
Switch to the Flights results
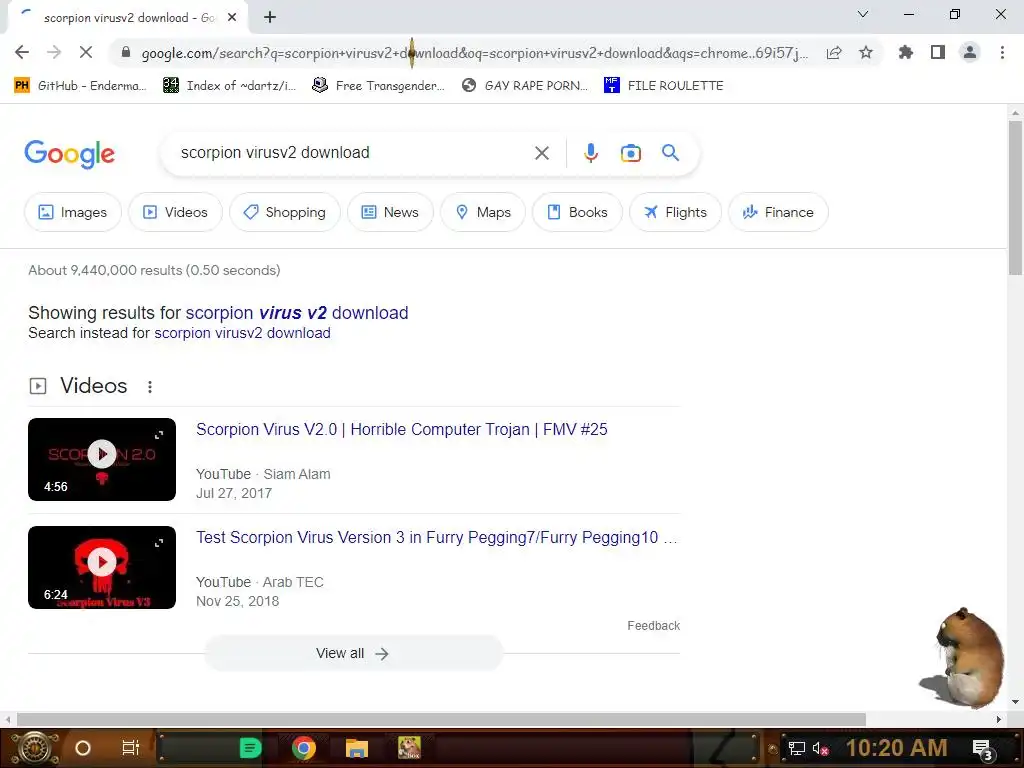click(x=675, y=212)
